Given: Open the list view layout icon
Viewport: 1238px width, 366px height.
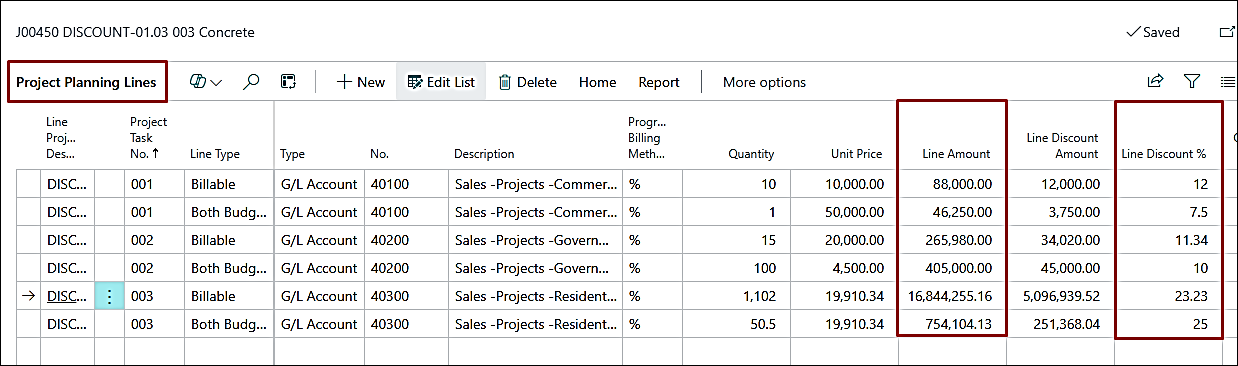Looking at the screenshot, I should 1228,82.
